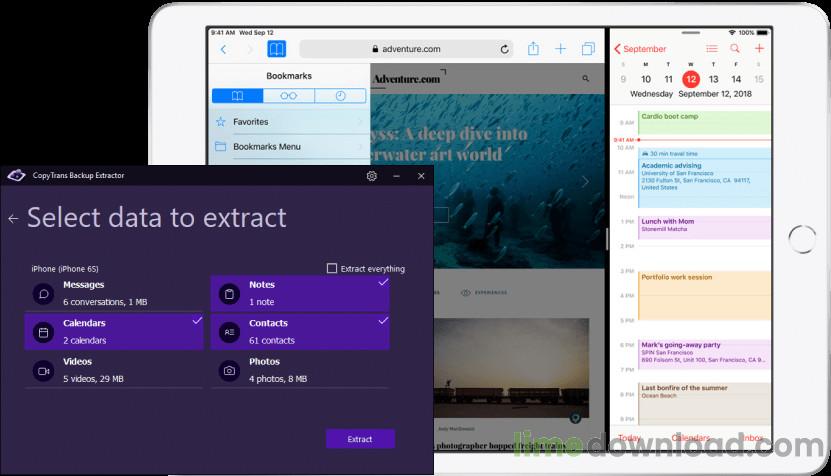
Task: Select day 11 in Calendar week strip
Action: pyautogui.click(x=668, y=80)
